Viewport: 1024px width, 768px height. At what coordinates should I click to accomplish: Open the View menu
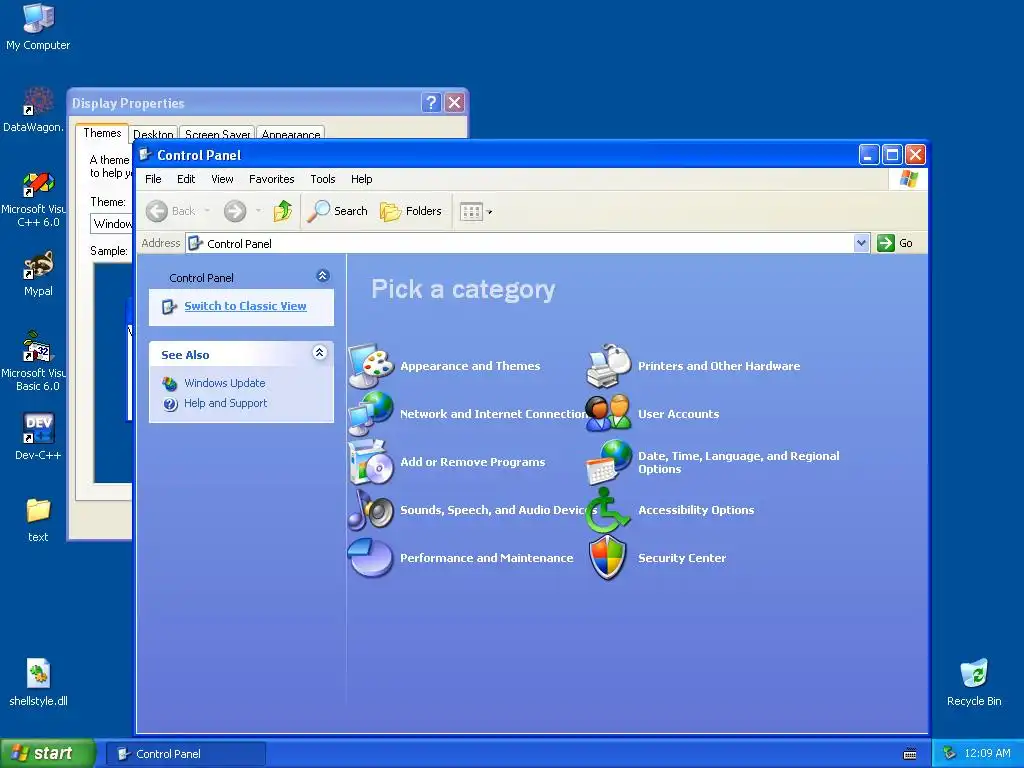(222, 179)
